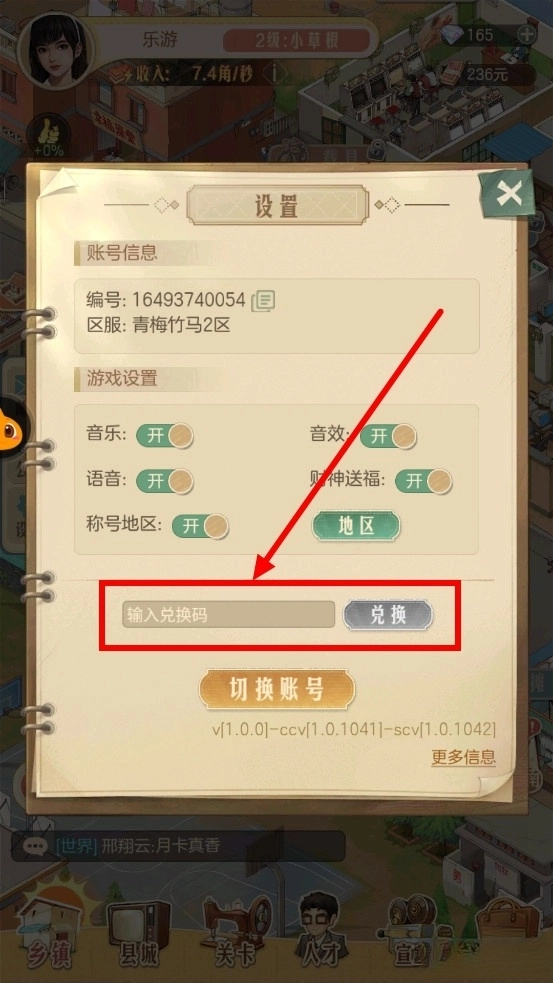The width and height of the screenshot is (553, 983).
Task: Turn off the 语音 voice switch
Action: (x=165, y=481)
